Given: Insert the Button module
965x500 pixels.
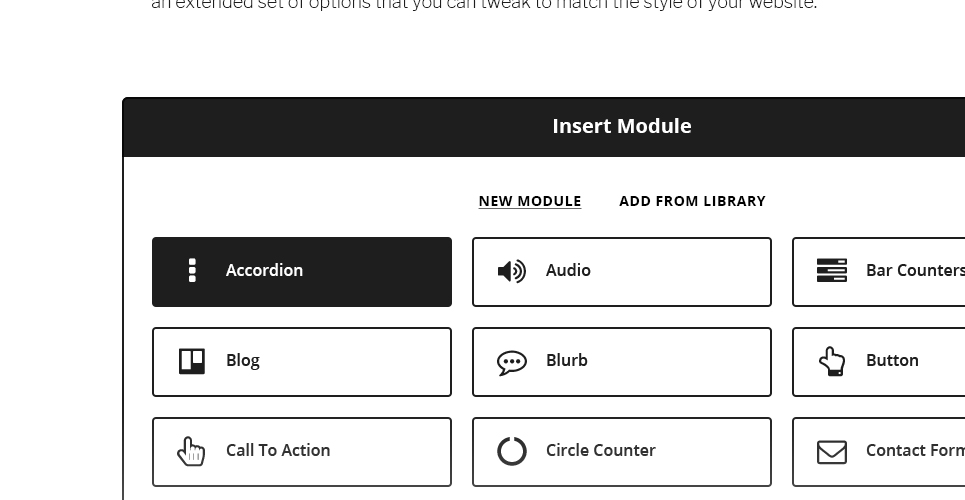Looking at the screenshot, I should coord(878,362).
